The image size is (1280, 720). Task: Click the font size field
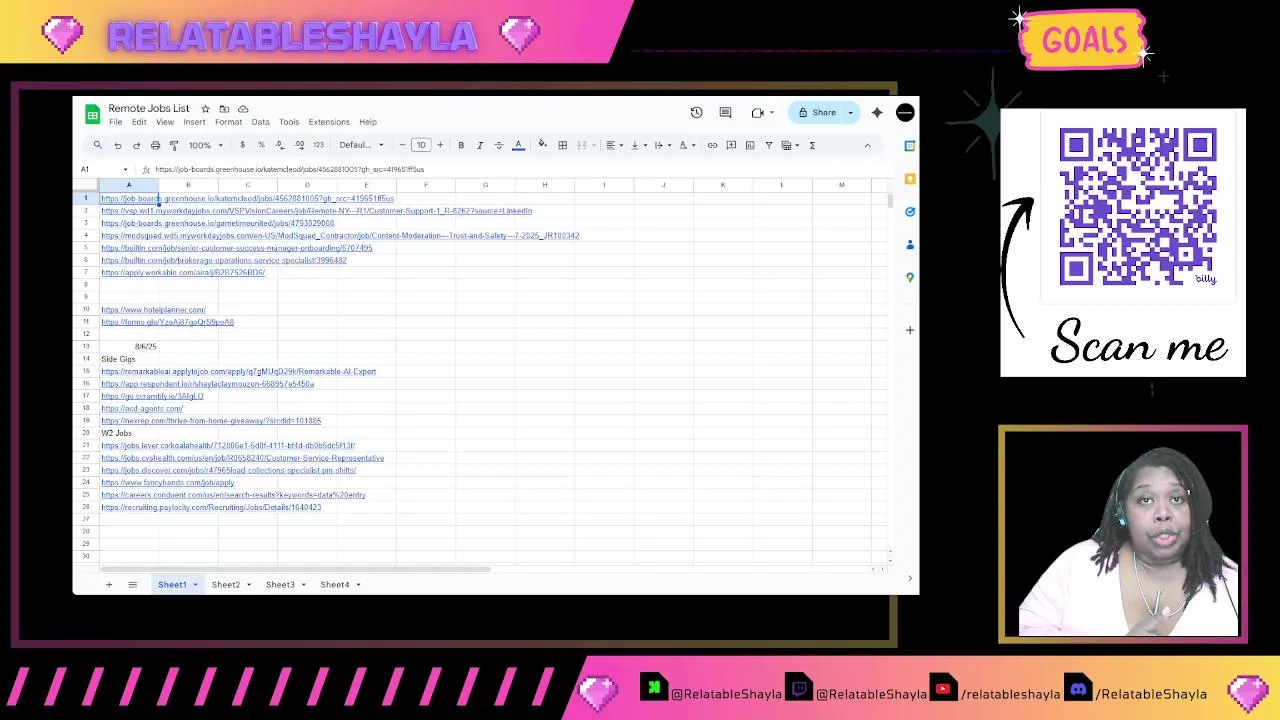421,145
